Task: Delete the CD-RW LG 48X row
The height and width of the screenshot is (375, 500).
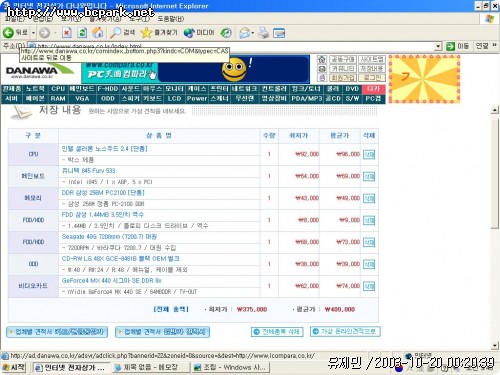Action: (x=369, y=264)
